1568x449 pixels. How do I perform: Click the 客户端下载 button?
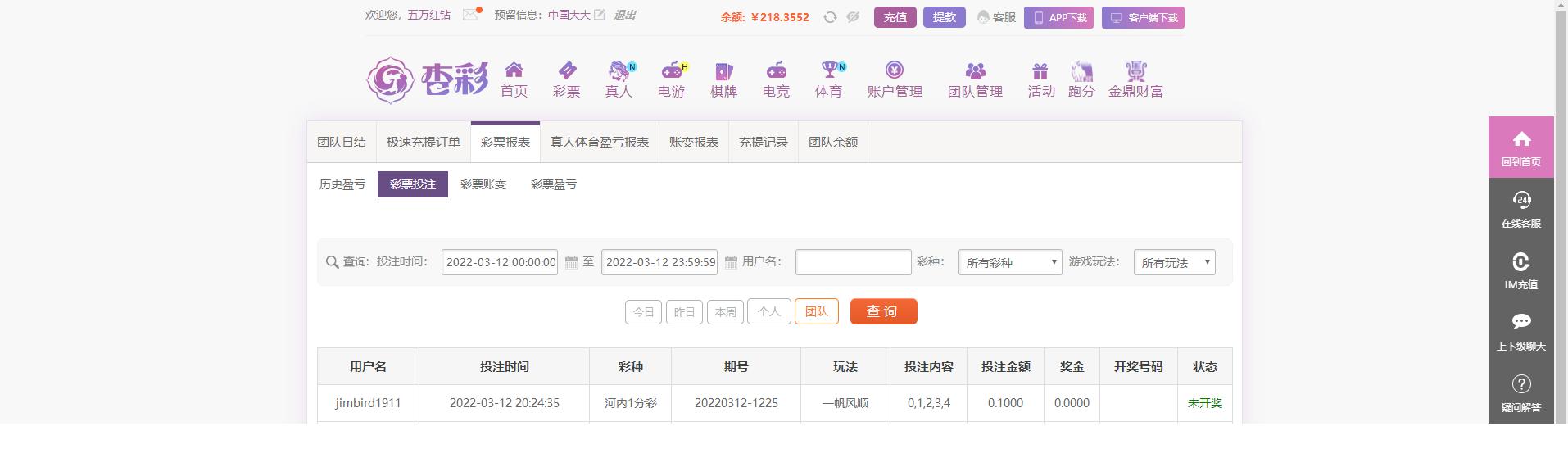[x=1143, y=17]
